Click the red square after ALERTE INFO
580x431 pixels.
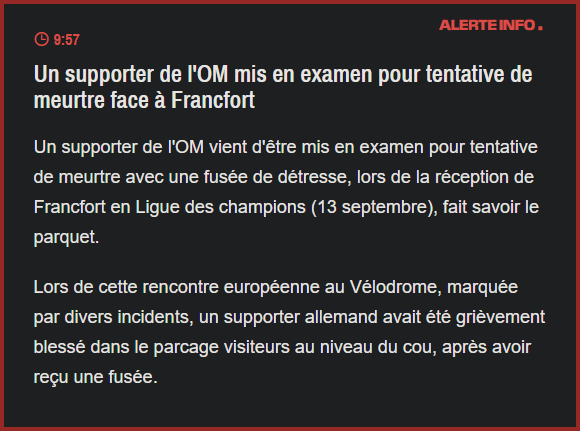pos(540,28)
